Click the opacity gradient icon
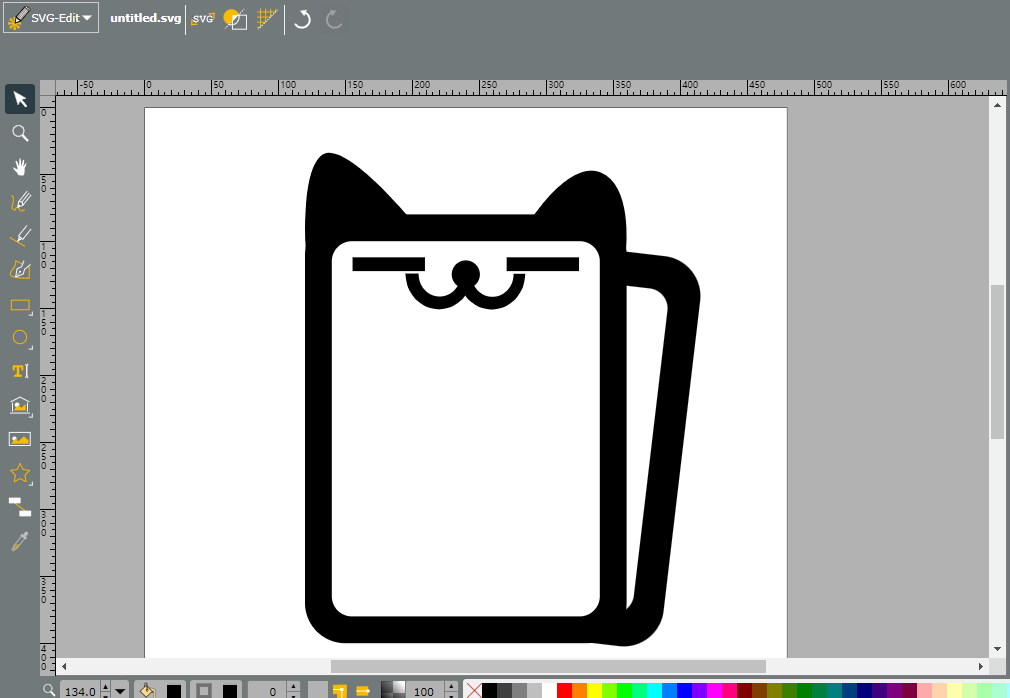This screenshot has width=1010, height=698. click(393, 690)
